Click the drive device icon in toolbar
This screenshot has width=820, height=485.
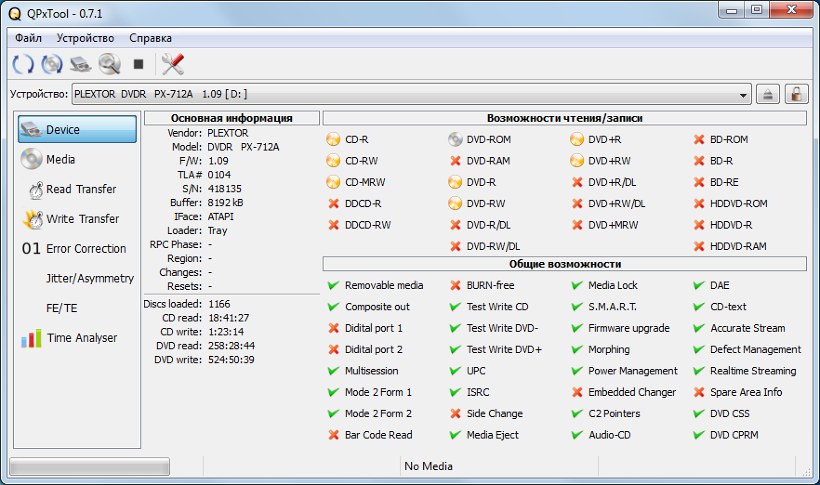coord(80,64)
